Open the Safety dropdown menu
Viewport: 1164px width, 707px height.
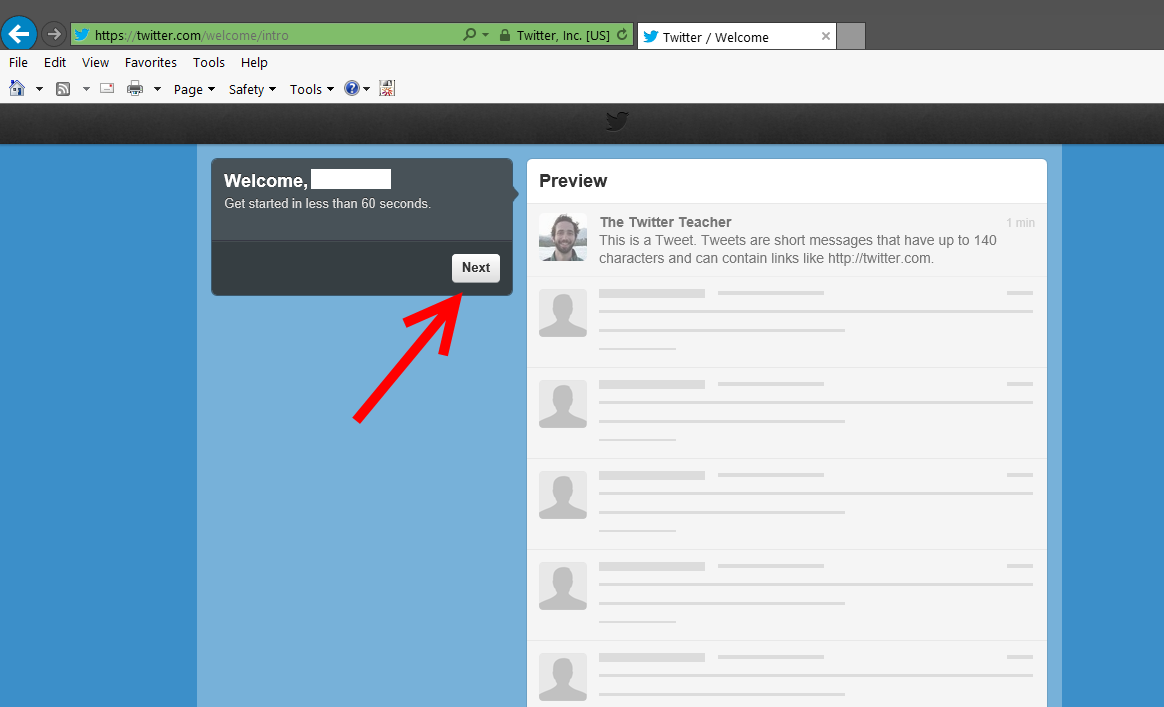click(x=252, y=89)
